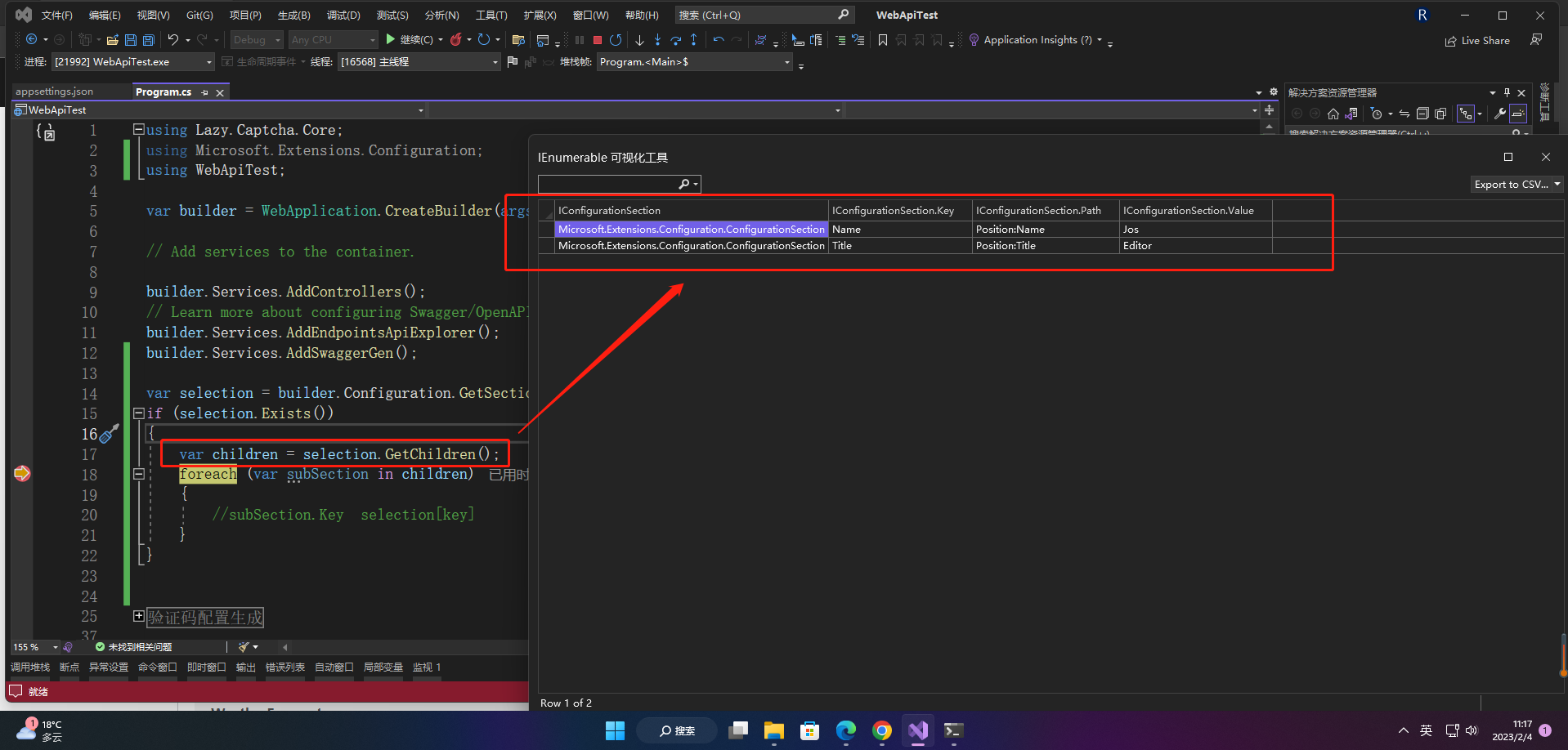Image resolution: width=1568 pixels, height=750 pixels.
Task: Click the 继续(C) continue button
Action: pos(409,39)
